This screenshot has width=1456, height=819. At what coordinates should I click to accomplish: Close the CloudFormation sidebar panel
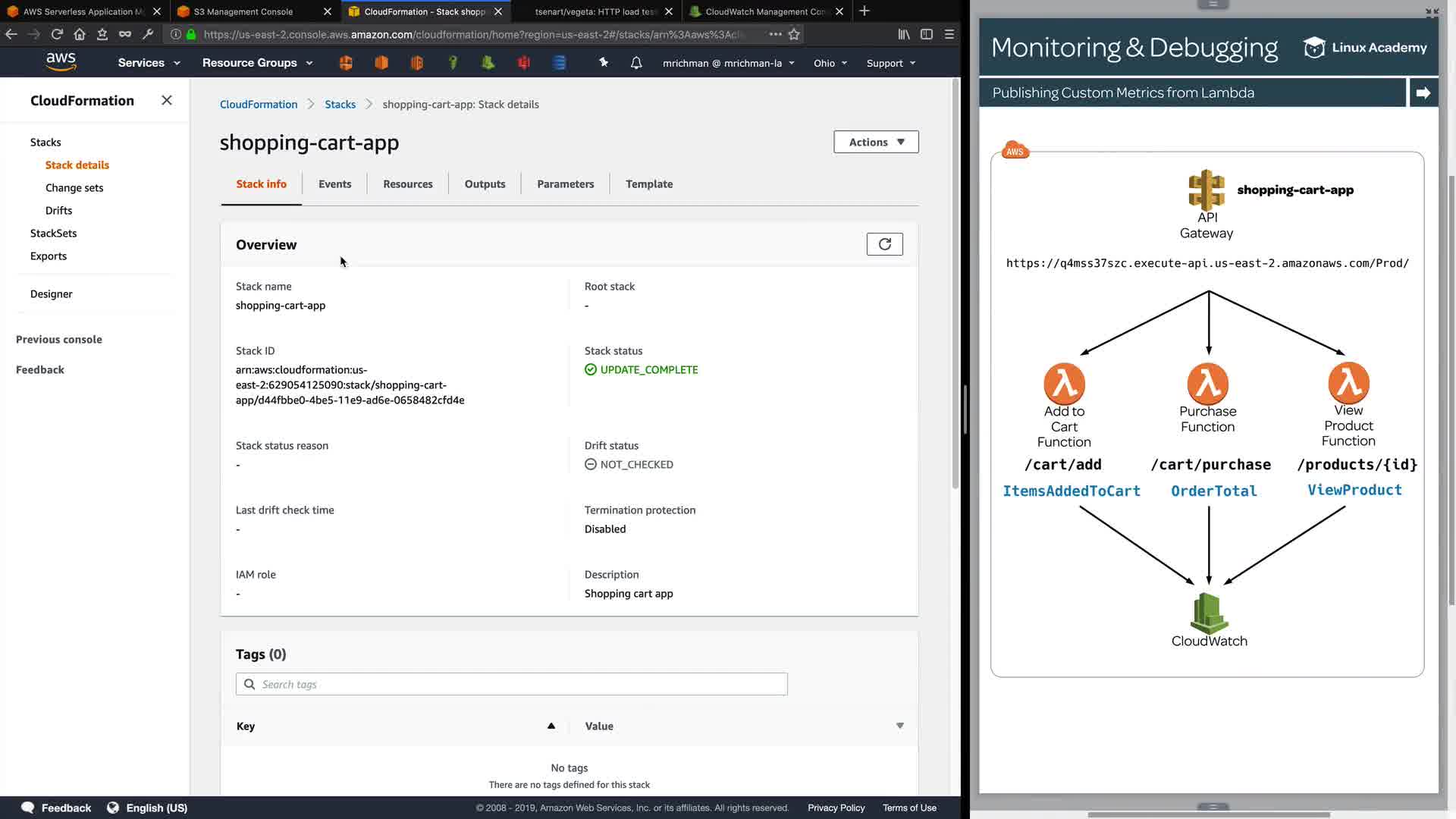pos(167,100)
